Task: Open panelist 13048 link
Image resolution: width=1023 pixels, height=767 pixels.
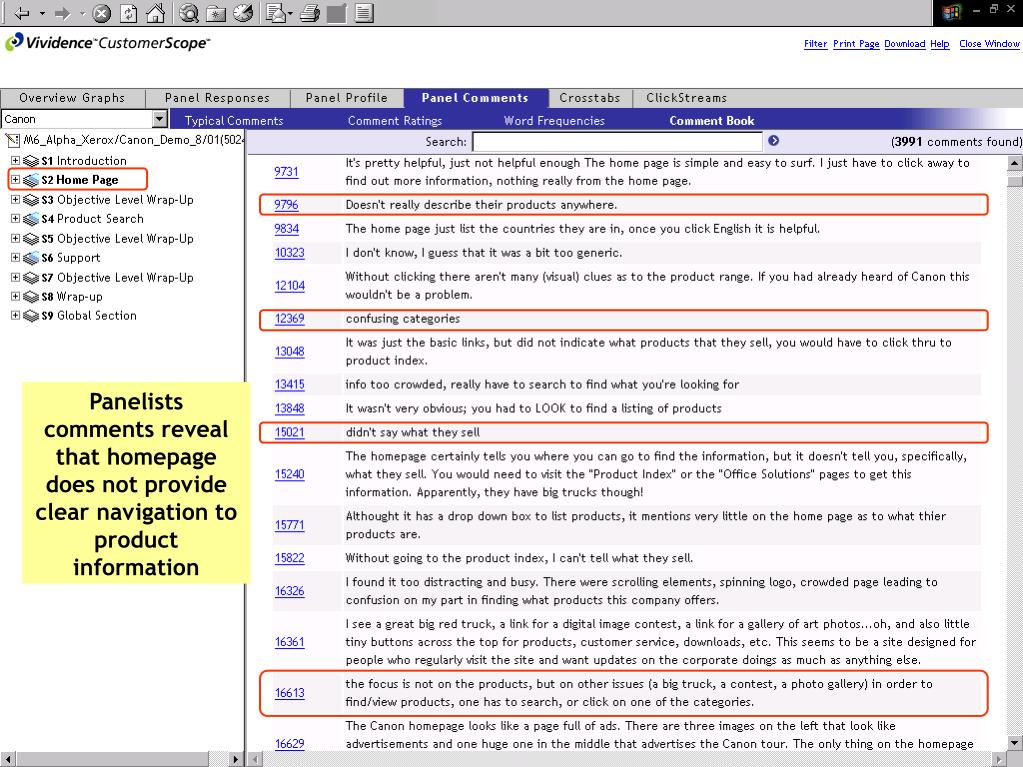Action: (290, 352)
